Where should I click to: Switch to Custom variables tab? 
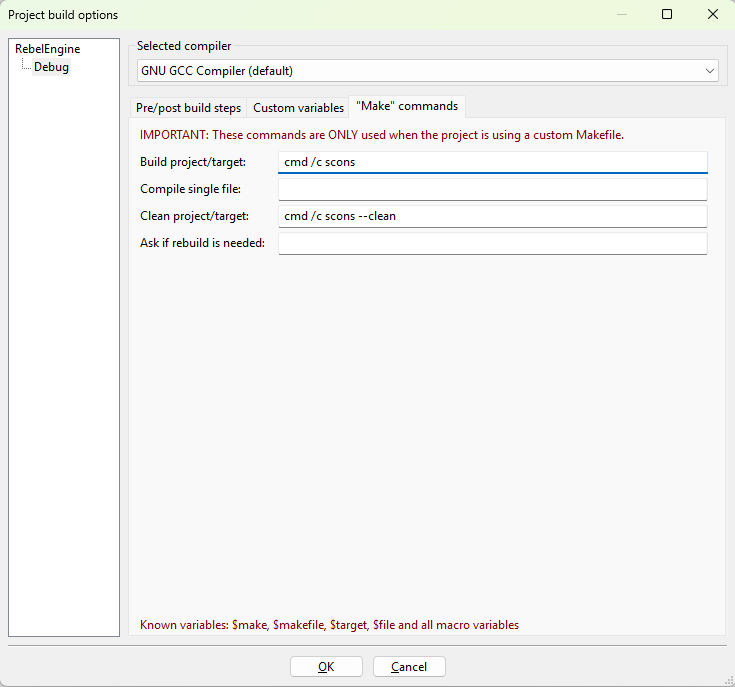click(298, 108)
